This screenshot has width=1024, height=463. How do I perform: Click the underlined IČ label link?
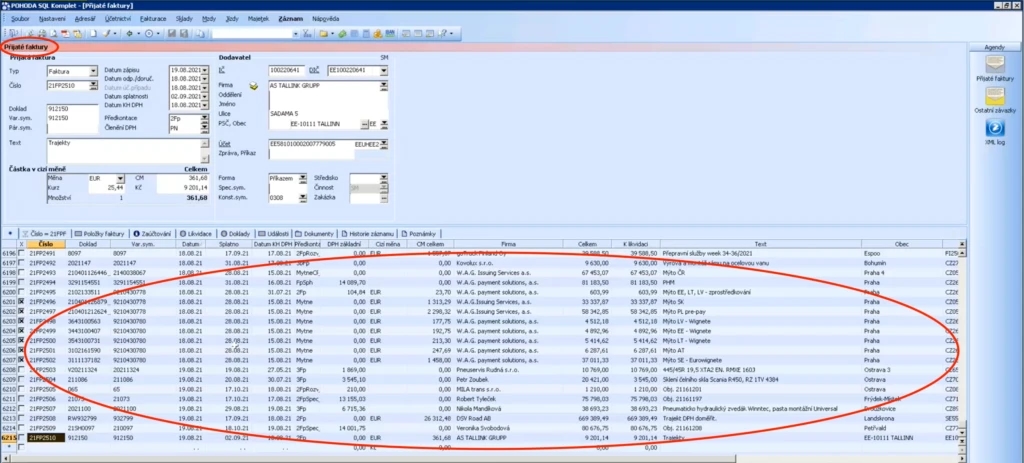(222, 69)
